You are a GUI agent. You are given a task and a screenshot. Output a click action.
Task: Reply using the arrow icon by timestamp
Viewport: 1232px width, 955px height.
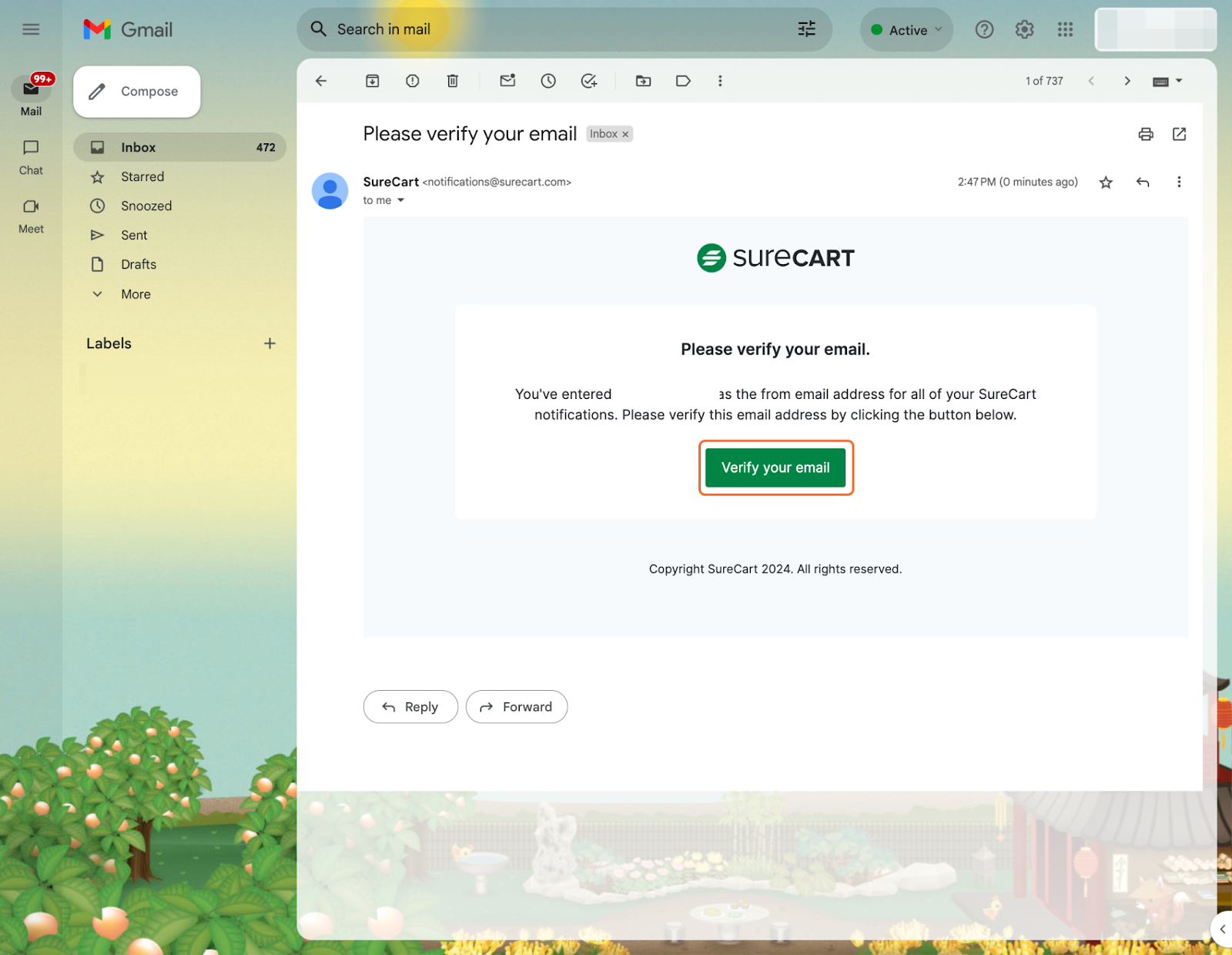pos(1143,183)
